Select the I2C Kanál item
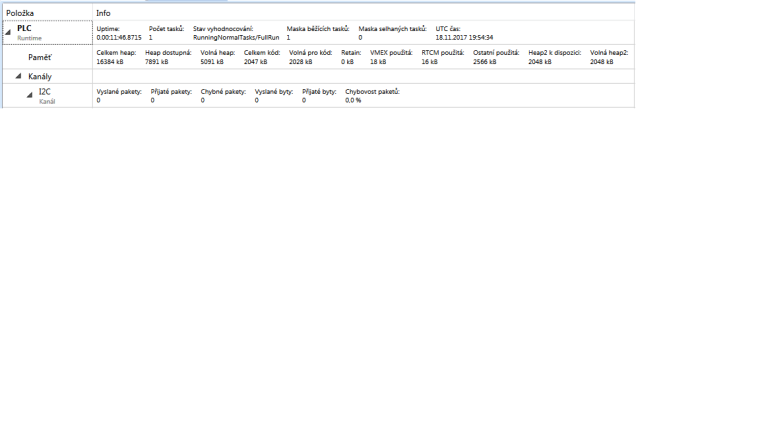This screenshot has height=428, width=760. 45,95
